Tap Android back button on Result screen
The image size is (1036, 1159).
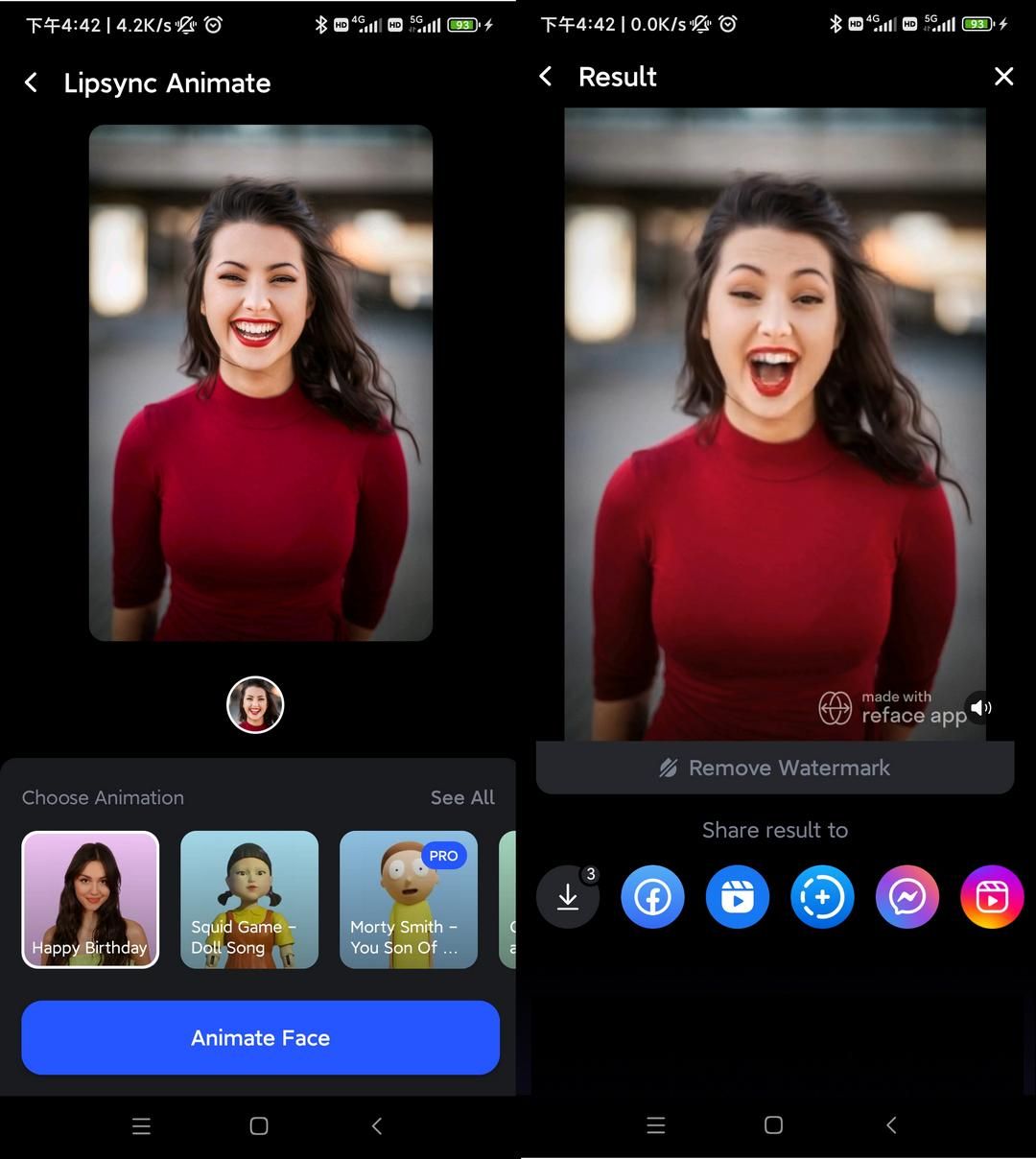tap(892, 1125)
